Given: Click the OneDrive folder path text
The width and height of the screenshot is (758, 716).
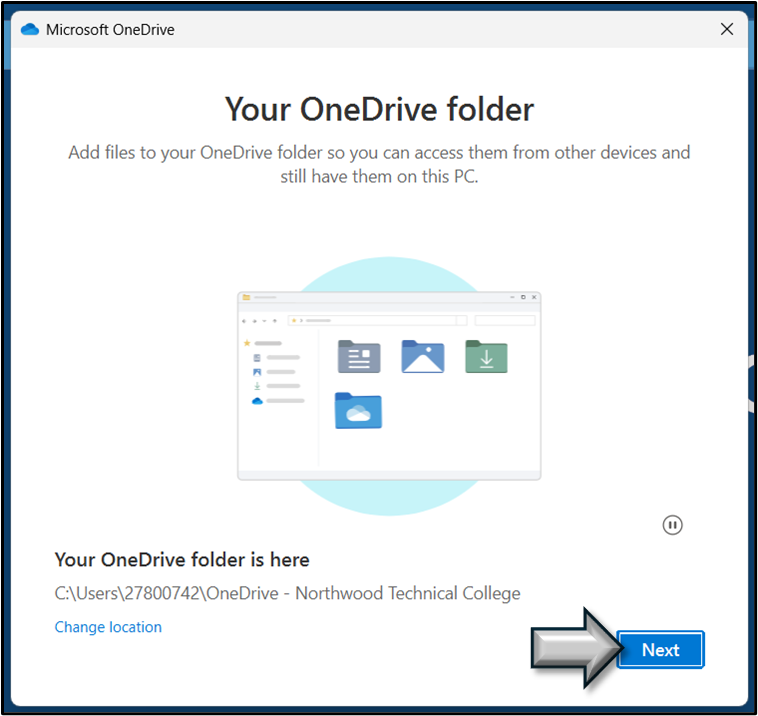Looking at the screenshot, I should (x=287, y=593).
